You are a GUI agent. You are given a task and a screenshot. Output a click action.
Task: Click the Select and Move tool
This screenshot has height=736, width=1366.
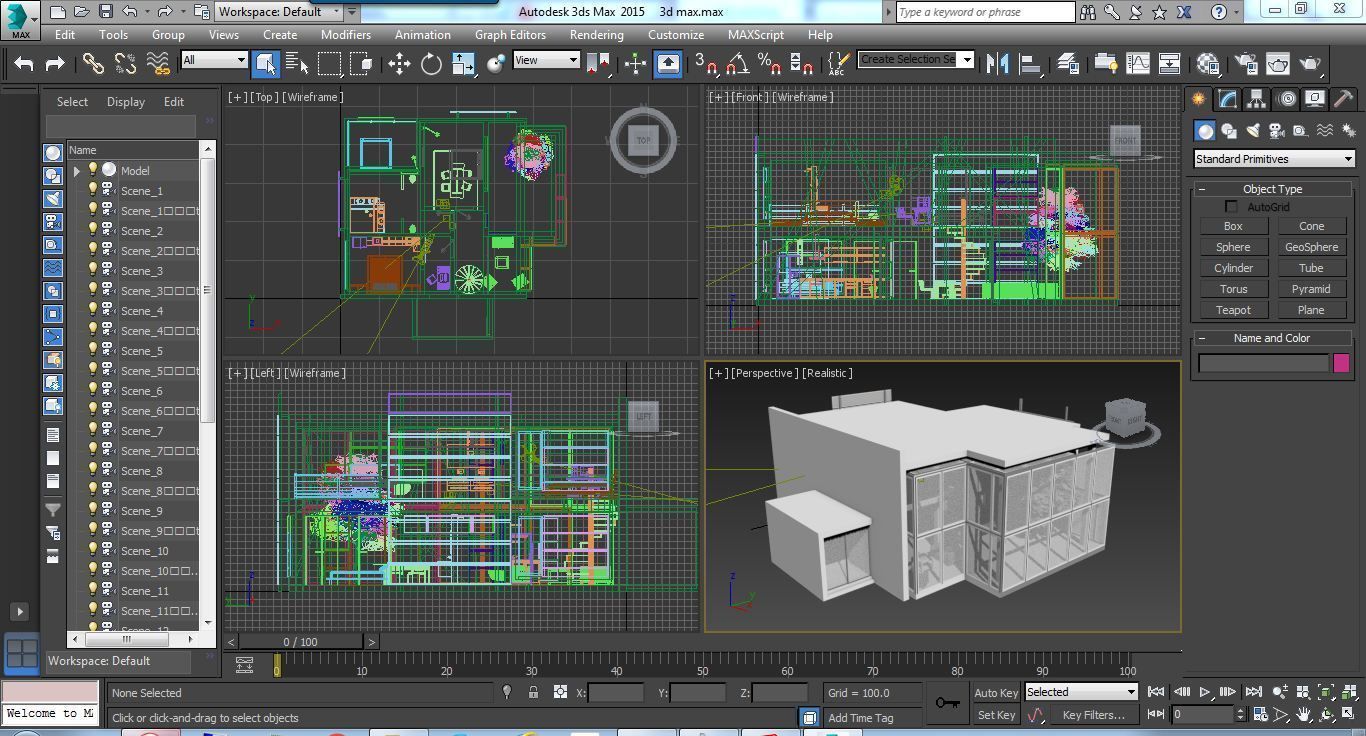pyautogui.click(x=399, y=64)
